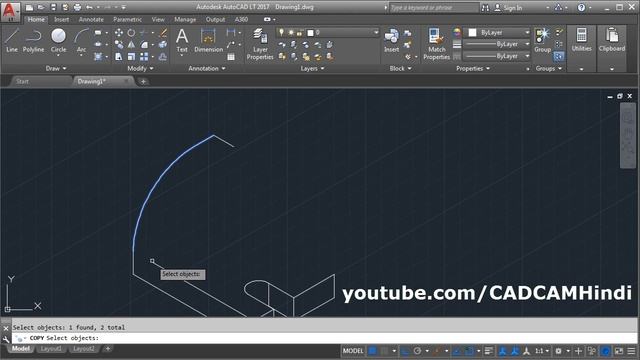Expand the Annotation panel
This screenshot has height=360, width=640.
[207, 69]
